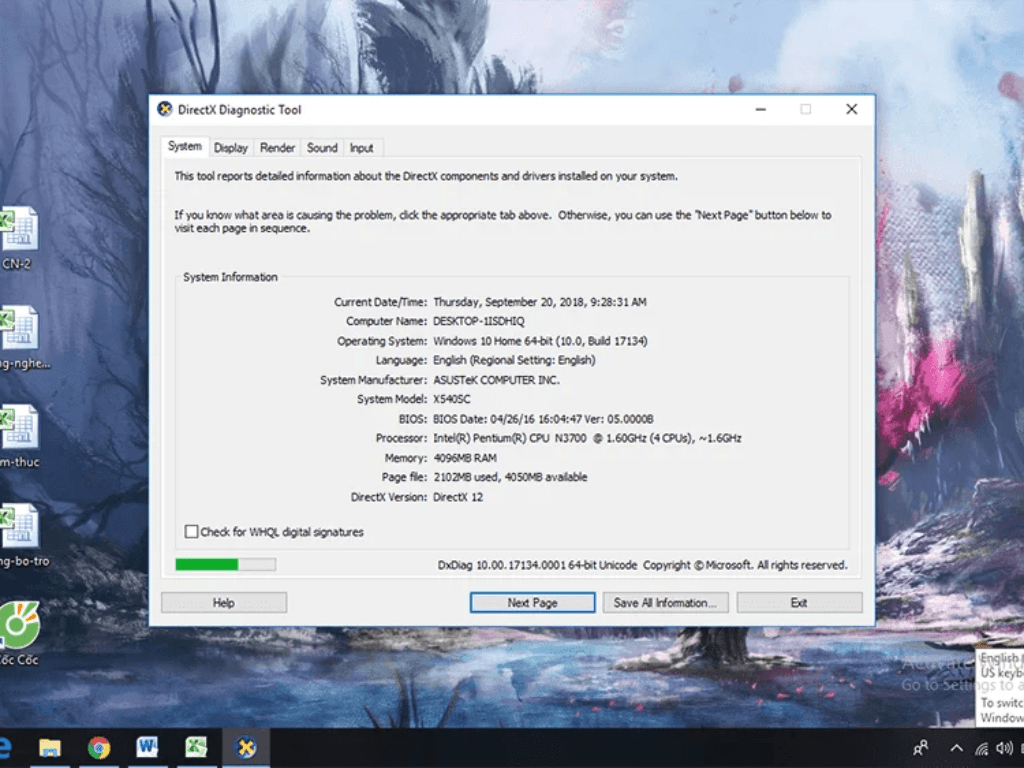The width and height of the screenshot is (1024, 768).
Task: Click the DirectX logo in title bar
Action: tap(165, 109)
